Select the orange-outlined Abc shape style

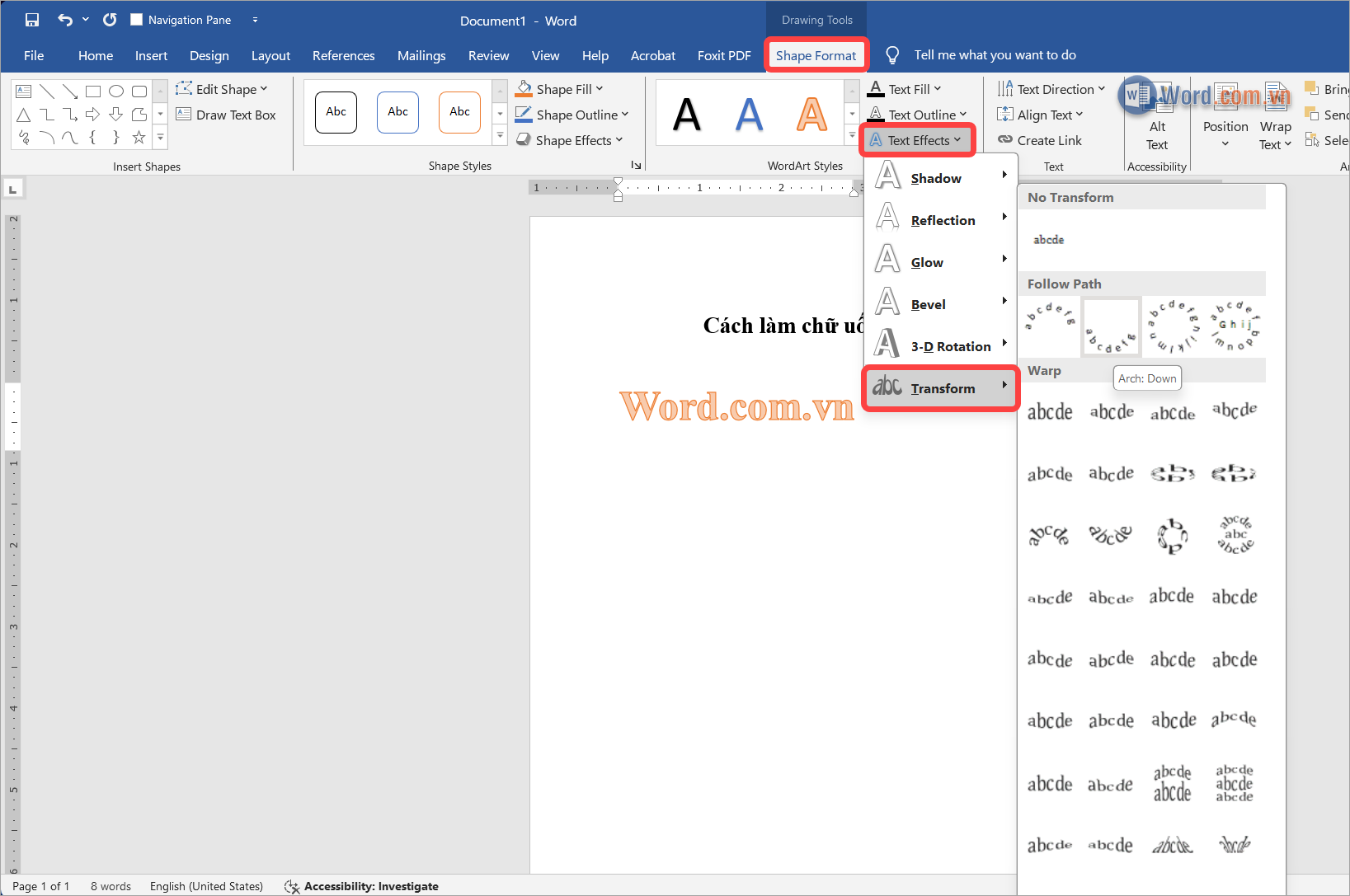pyautogui.click(x=459, y=112)
